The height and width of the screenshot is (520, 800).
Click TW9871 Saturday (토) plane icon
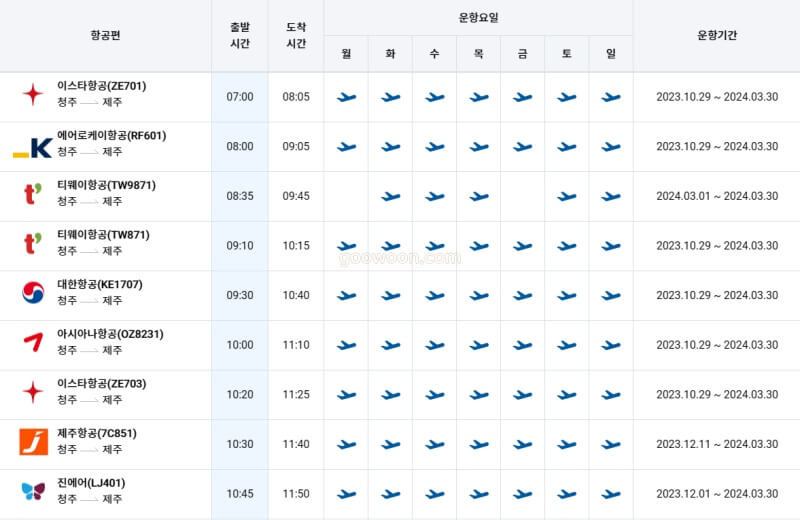click(567, 196)
